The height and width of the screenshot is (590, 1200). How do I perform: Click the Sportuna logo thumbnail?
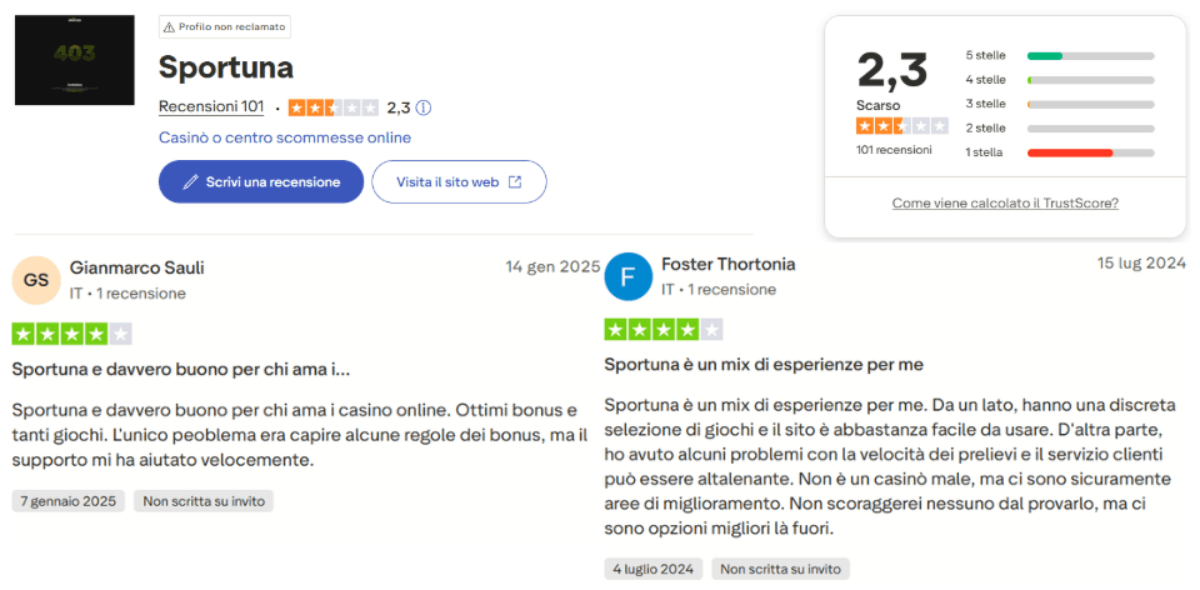74,59
